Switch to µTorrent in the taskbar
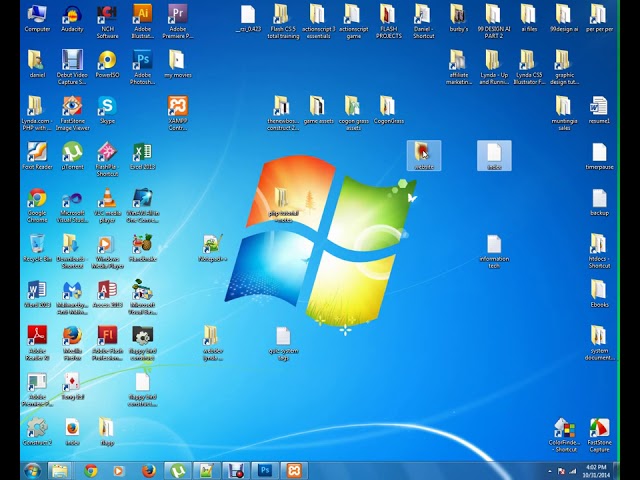The width and height of the screenshot is (640, 480). [178, 471]
